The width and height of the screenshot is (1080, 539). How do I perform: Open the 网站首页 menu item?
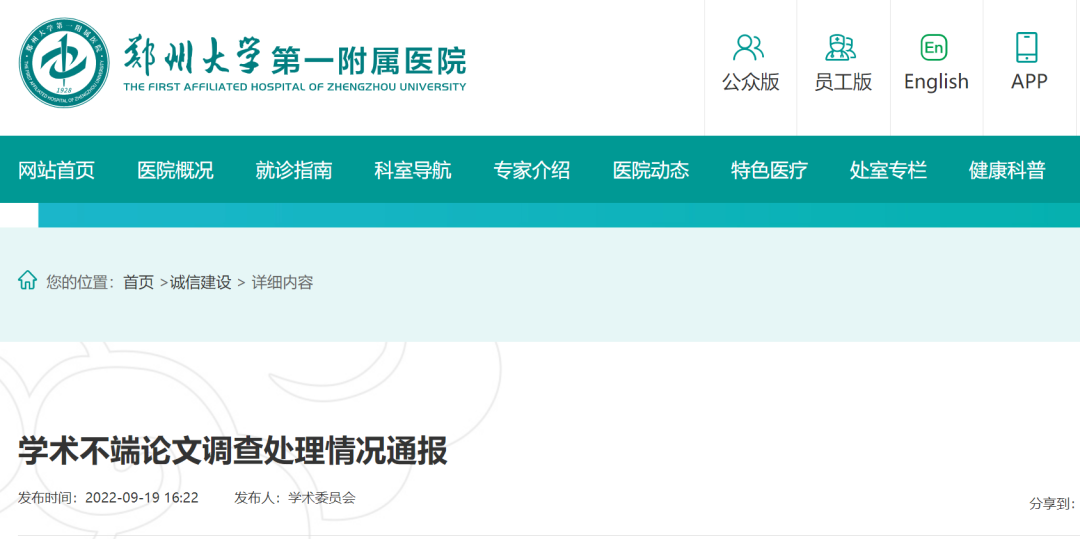(57, 170)
